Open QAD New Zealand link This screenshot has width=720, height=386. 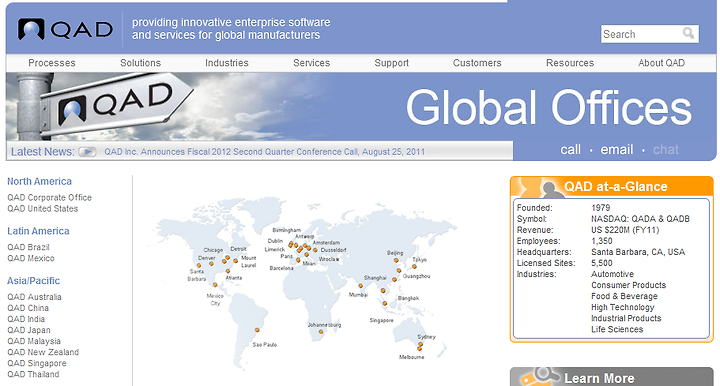(43, 352)
